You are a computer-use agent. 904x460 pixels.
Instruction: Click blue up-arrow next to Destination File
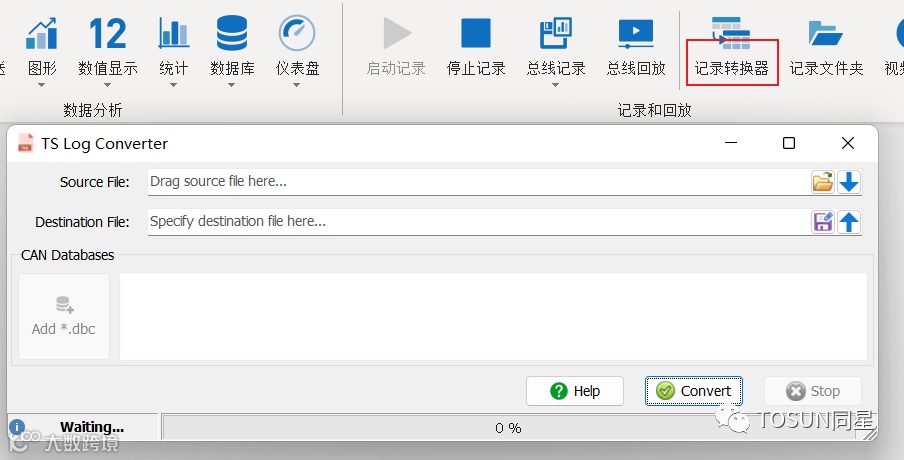[849, 222]
